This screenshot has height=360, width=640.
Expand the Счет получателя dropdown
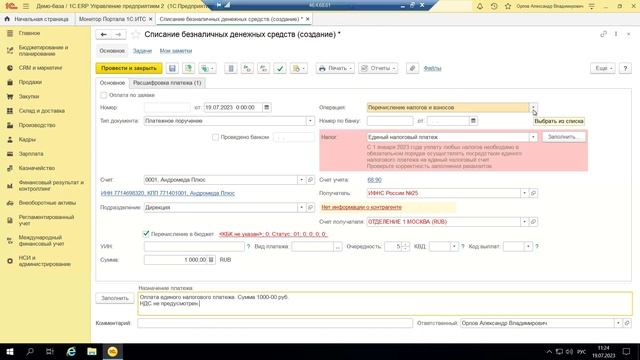[x=524, y=222]
